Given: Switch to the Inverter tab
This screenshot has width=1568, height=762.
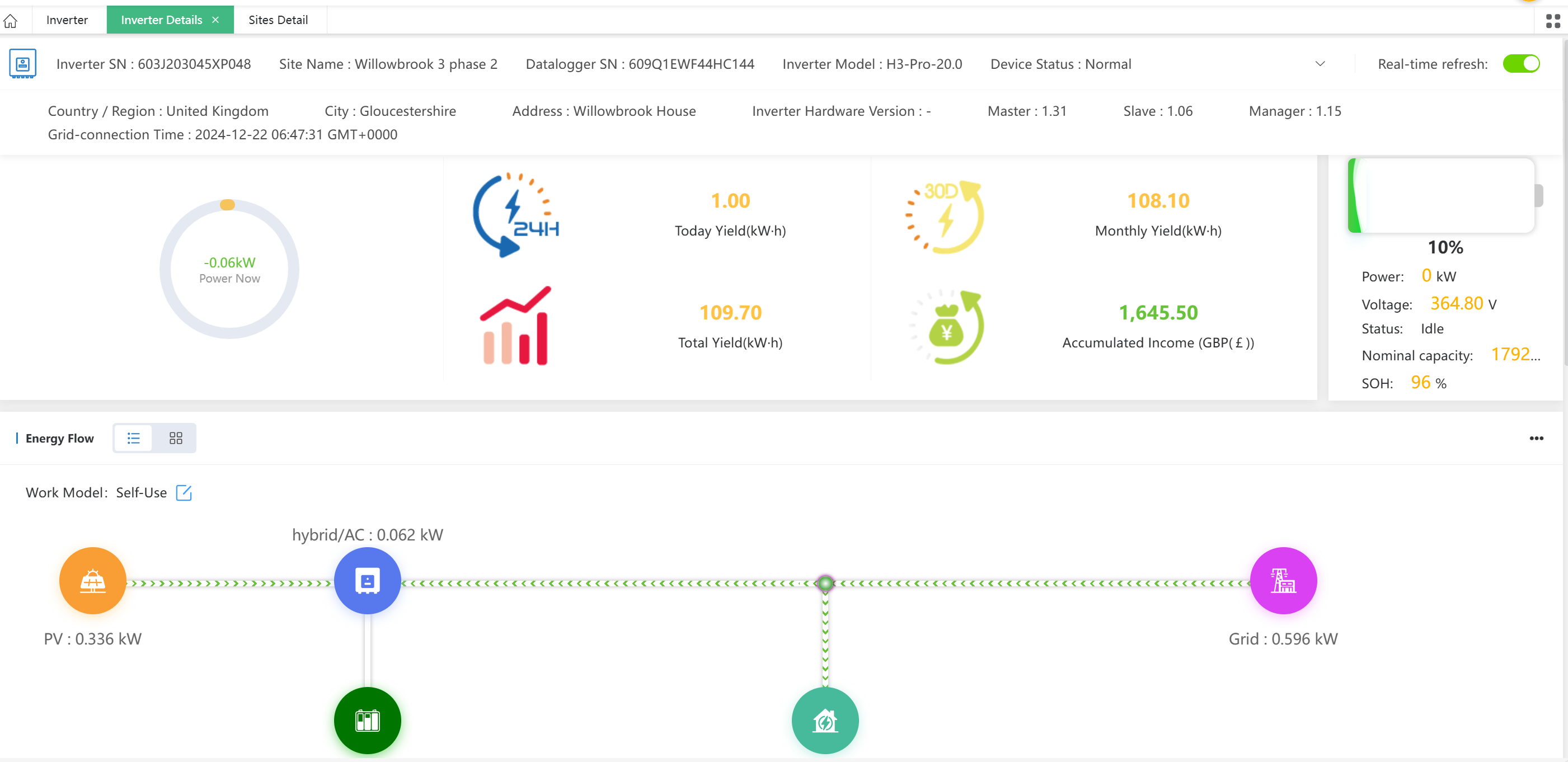Looking at the screenshot, I should pos(67,20).
